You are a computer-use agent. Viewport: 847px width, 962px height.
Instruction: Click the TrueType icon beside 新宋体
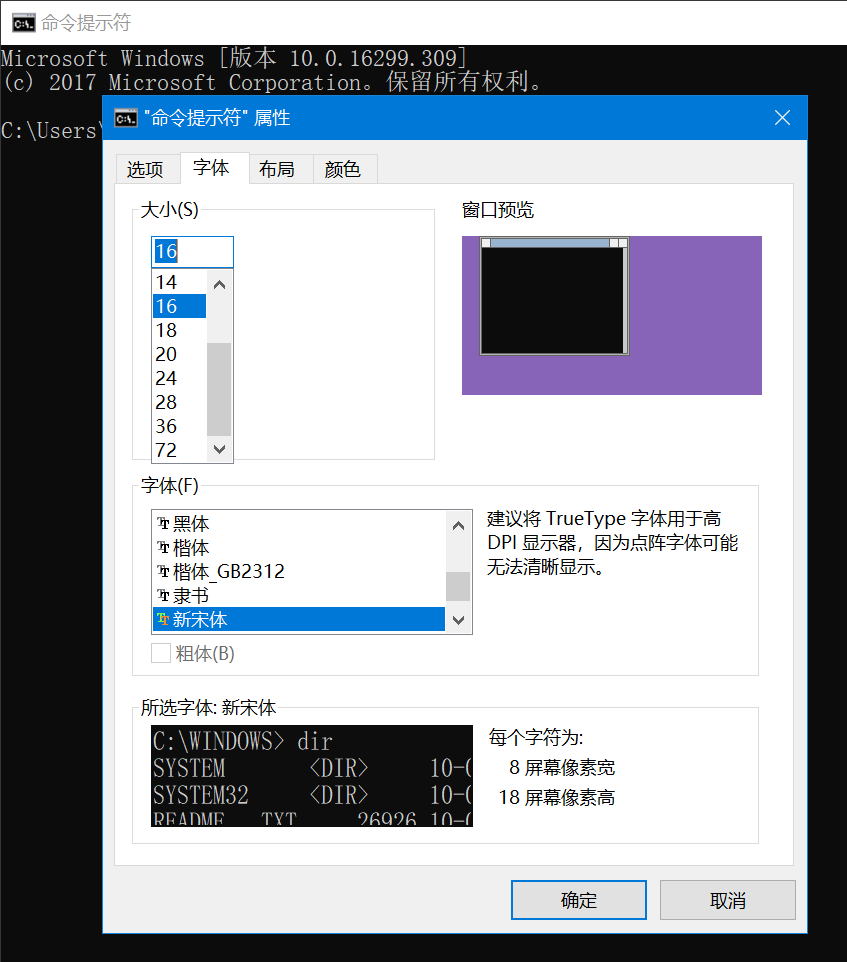(x=163, y=620)
